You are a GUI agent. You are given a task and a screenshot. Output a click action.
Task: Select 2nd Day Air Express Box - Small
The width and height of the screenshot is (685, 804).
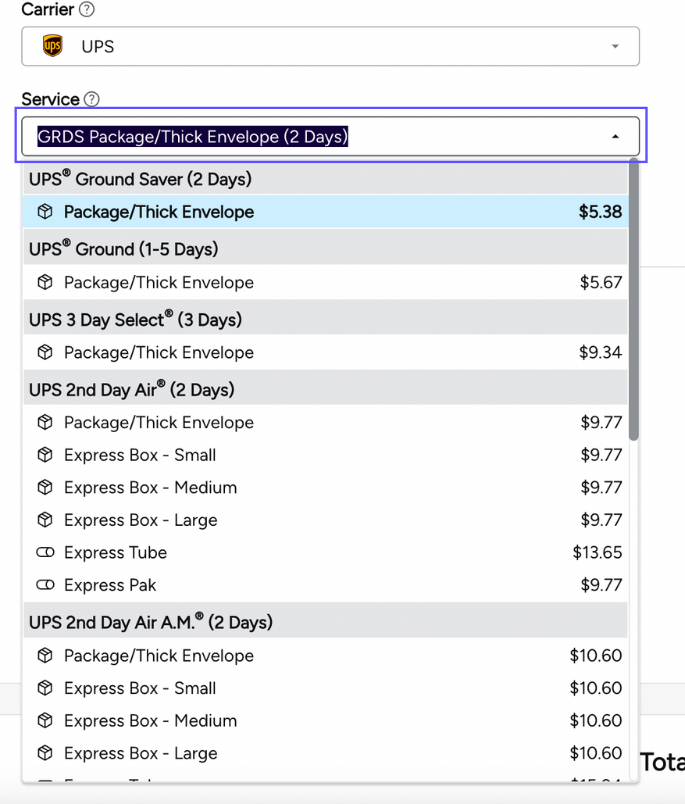[140, 455]
